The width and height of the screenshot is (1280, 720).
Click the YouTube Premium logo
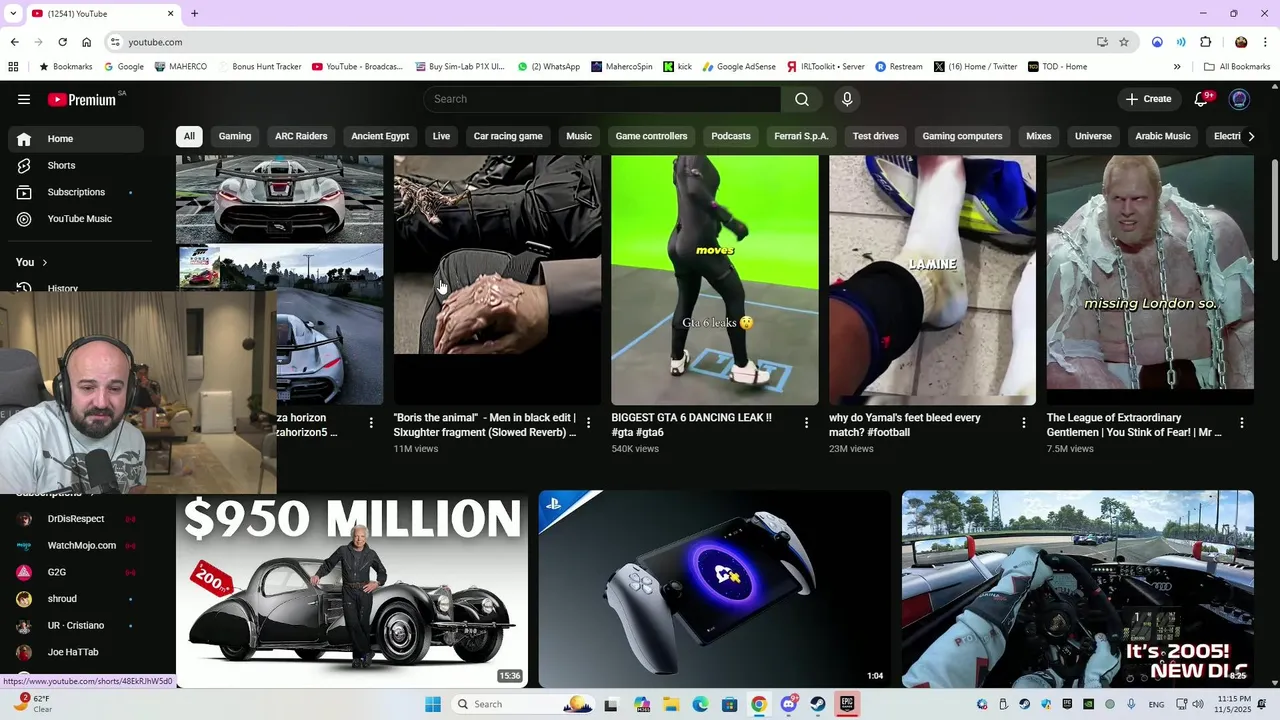pyautogui.click(x=82, y=99)
